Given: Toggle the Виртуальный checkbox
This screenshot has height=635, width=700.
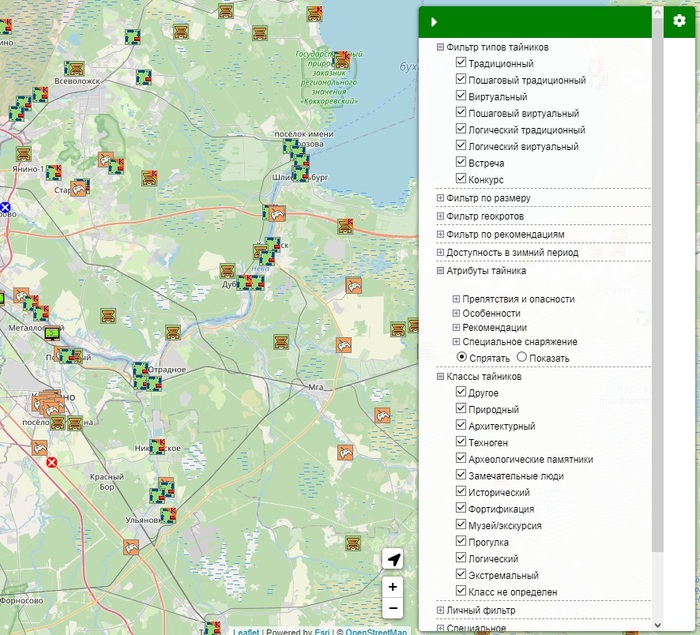Looking at the screenshot, I should tap(461, 96).
